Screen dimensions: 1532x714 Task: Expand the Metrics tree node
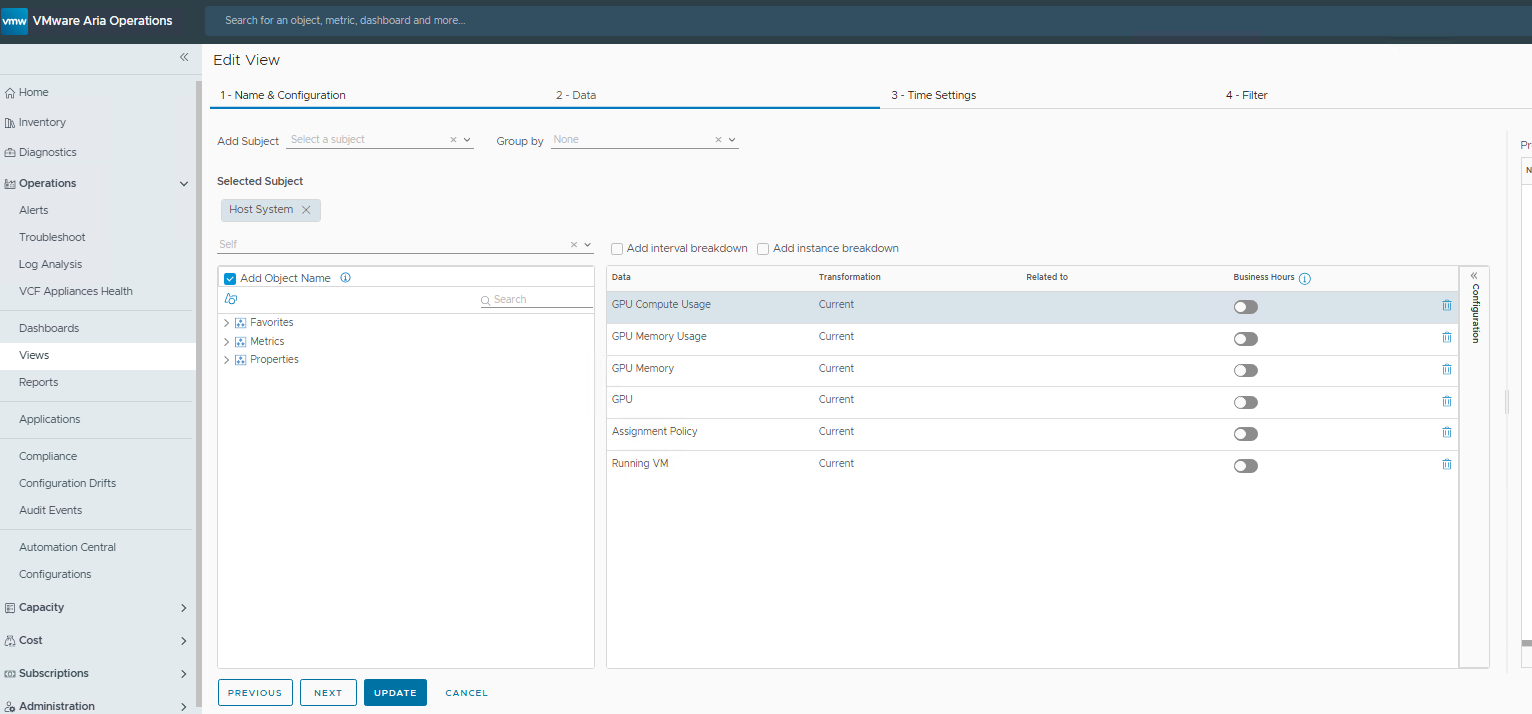click(227, 342)
